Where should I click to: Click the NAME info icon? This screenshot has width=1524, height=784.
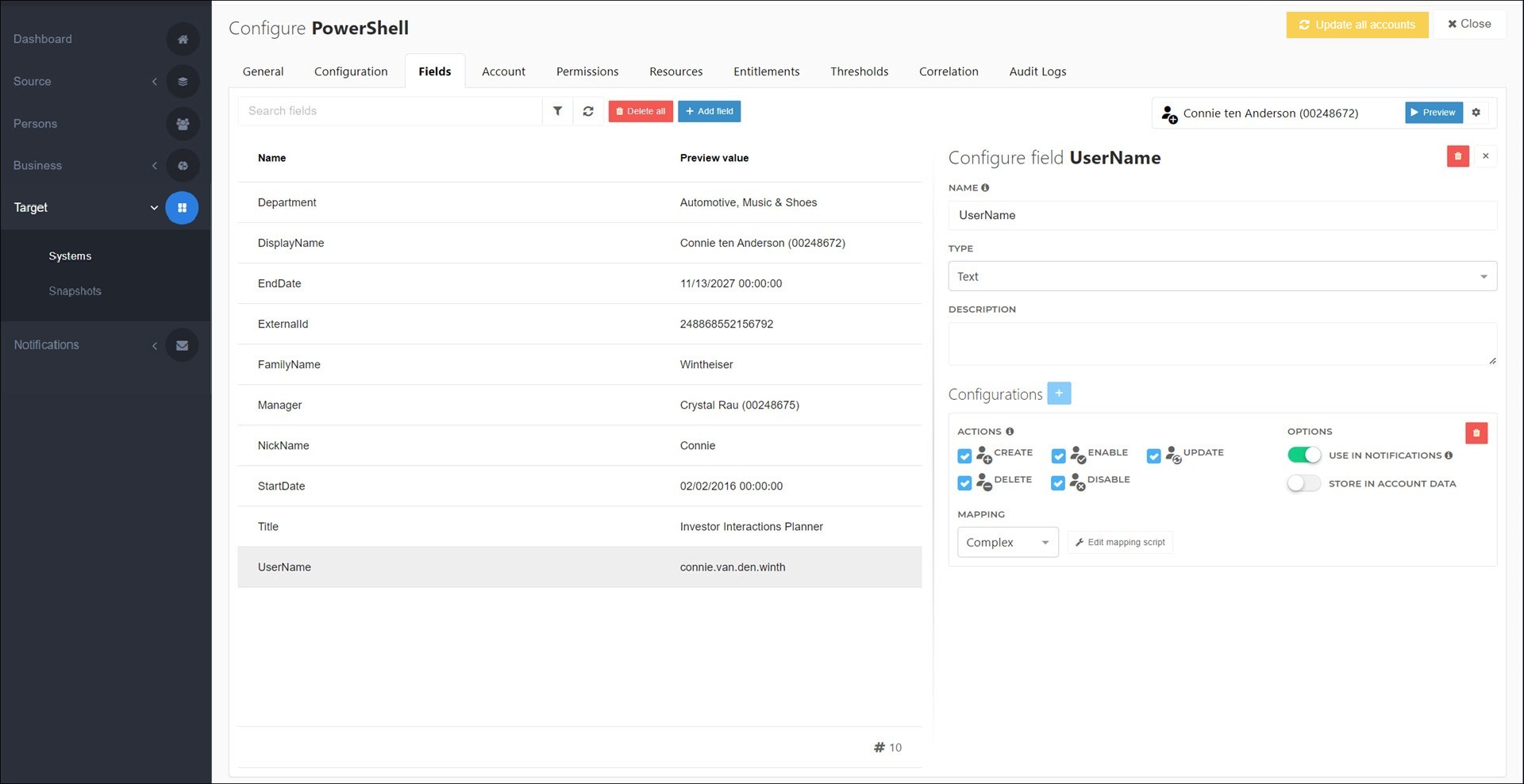pyautogui.click(x=985, y=188)
